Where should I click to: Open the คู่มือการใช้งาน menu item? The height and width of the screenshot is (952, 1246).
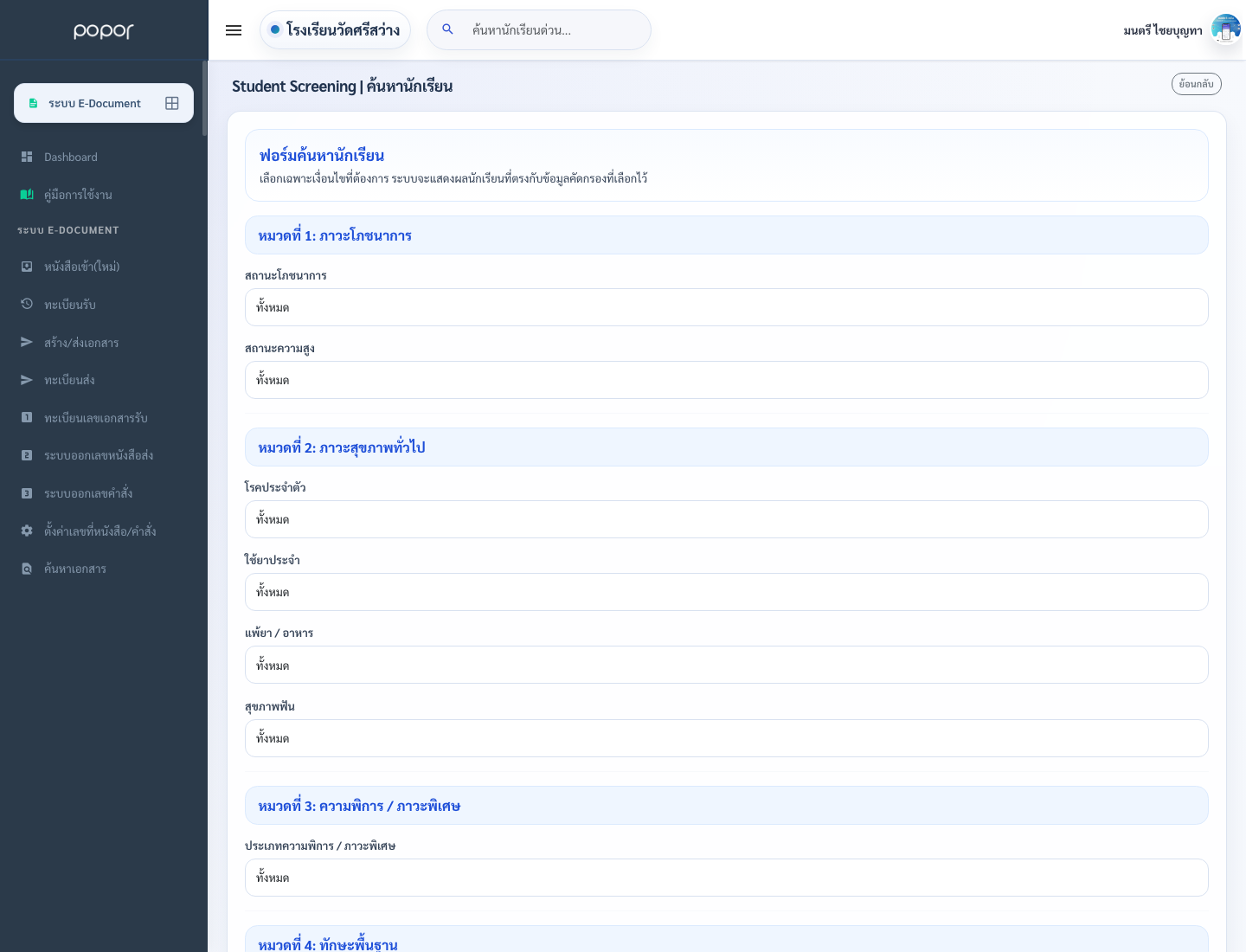pyautogui.click(x=104, y=195)
